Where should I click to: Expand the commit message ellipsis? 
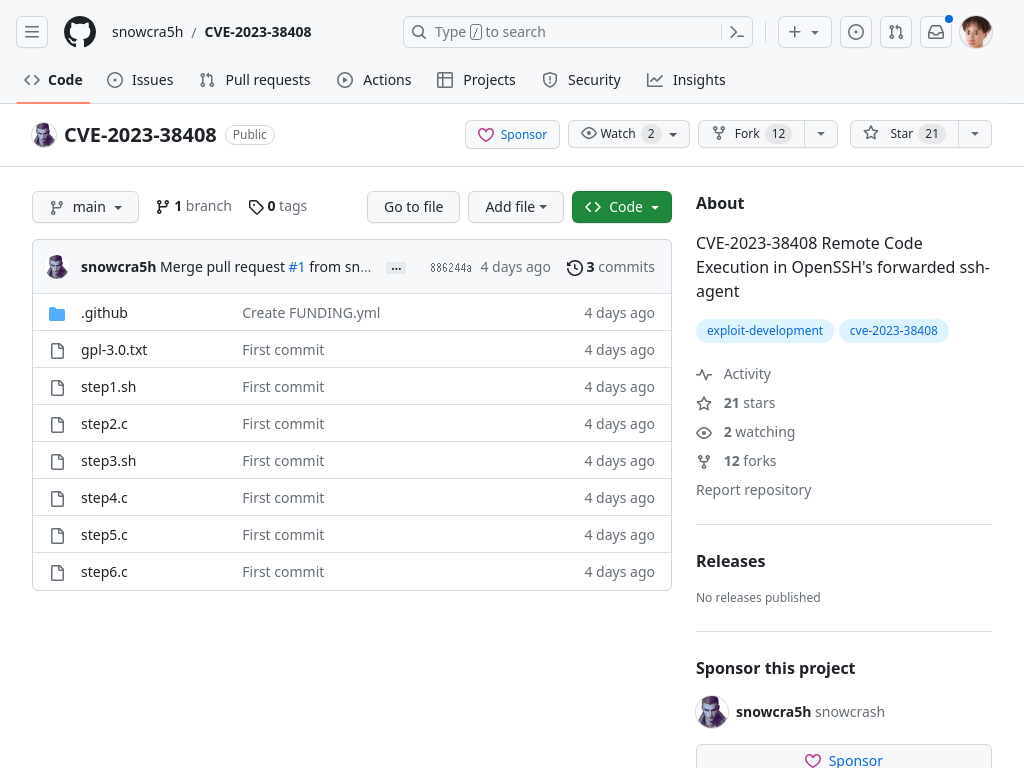point(396,268)
